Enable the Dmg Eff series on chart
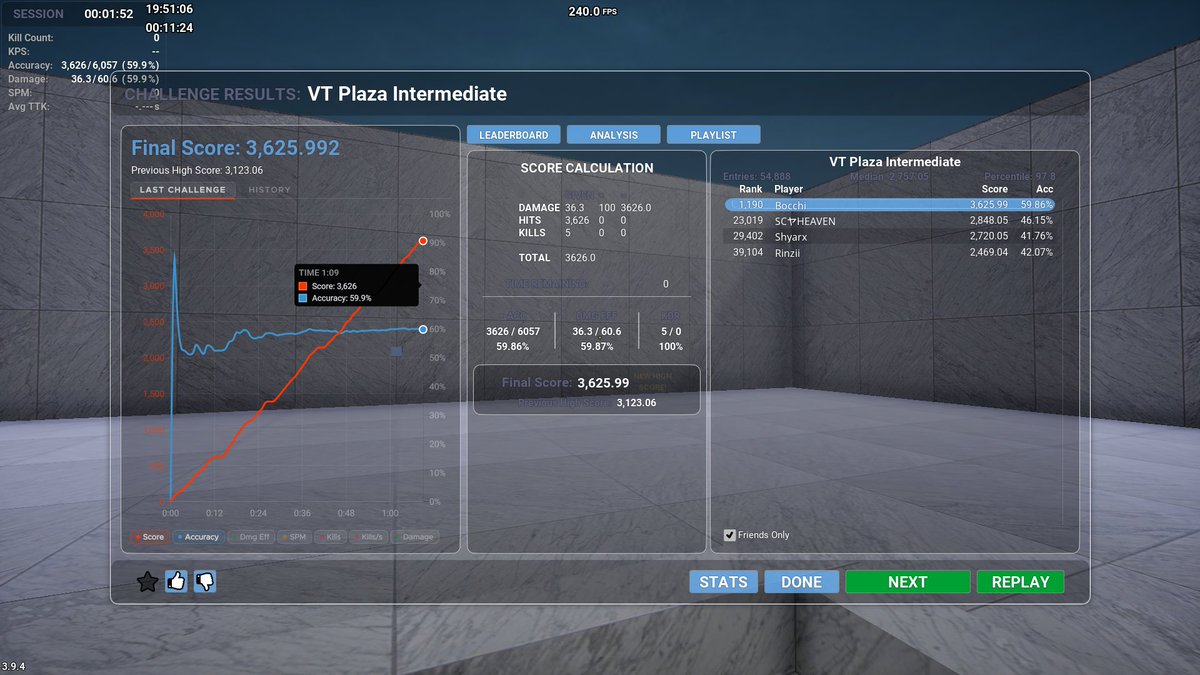1200x675 pixels. [x=250, y=537]
